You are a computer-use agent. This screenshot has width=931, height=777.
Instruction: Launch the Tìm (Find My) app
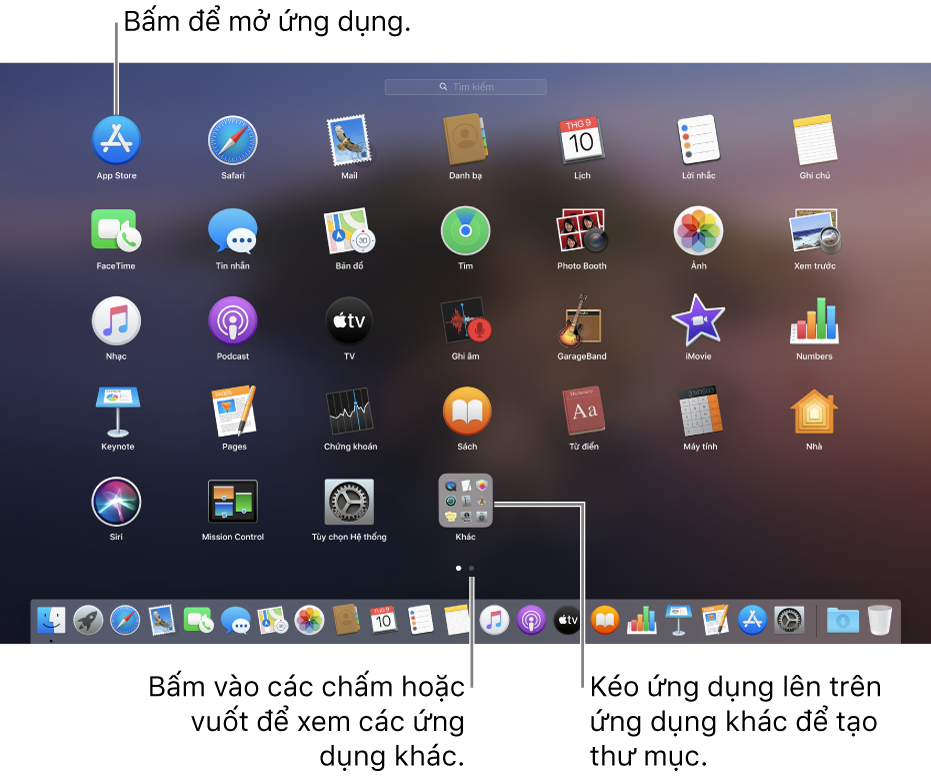point(466,231)
